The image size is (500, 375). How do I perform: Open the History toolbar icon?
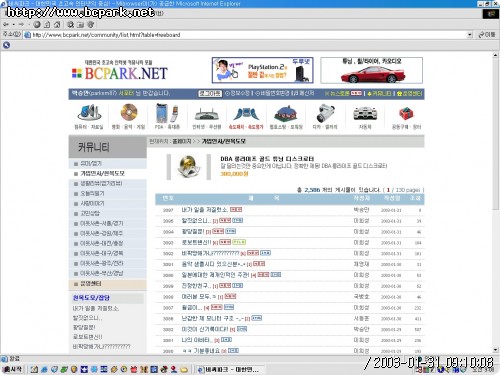91,24
